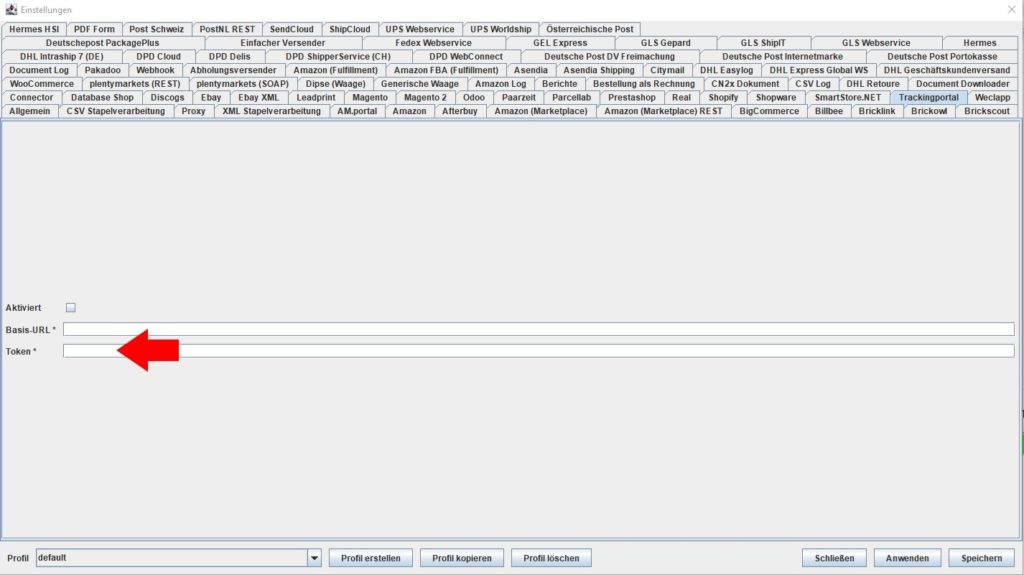This screenshot has height=575, width=1024.
Task: Open the Profil dropdown arrow
Action: (314, 558)
